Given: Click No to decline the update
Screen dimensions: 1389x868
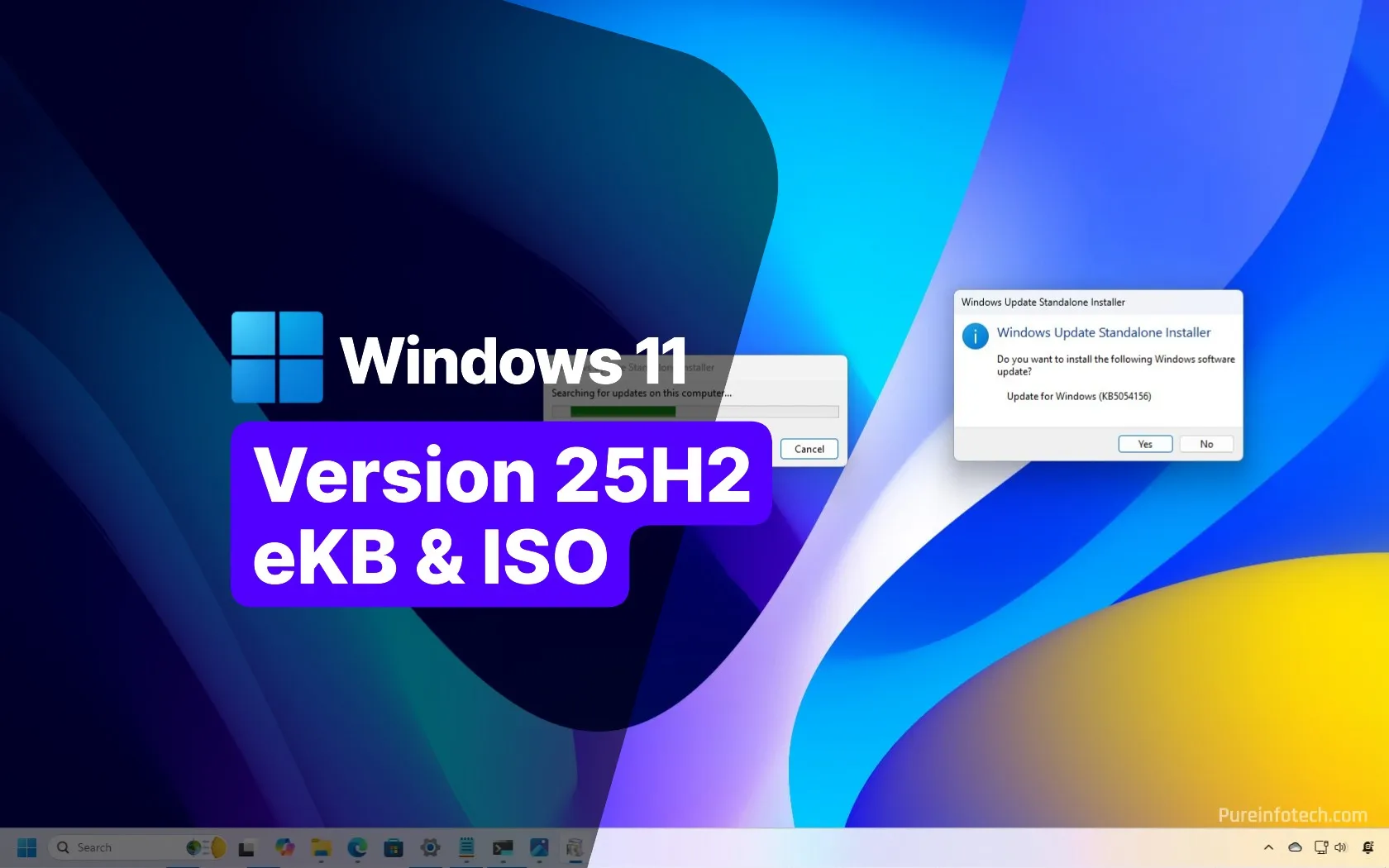Looking at the screenshot, I should (x=1206, y=444).
